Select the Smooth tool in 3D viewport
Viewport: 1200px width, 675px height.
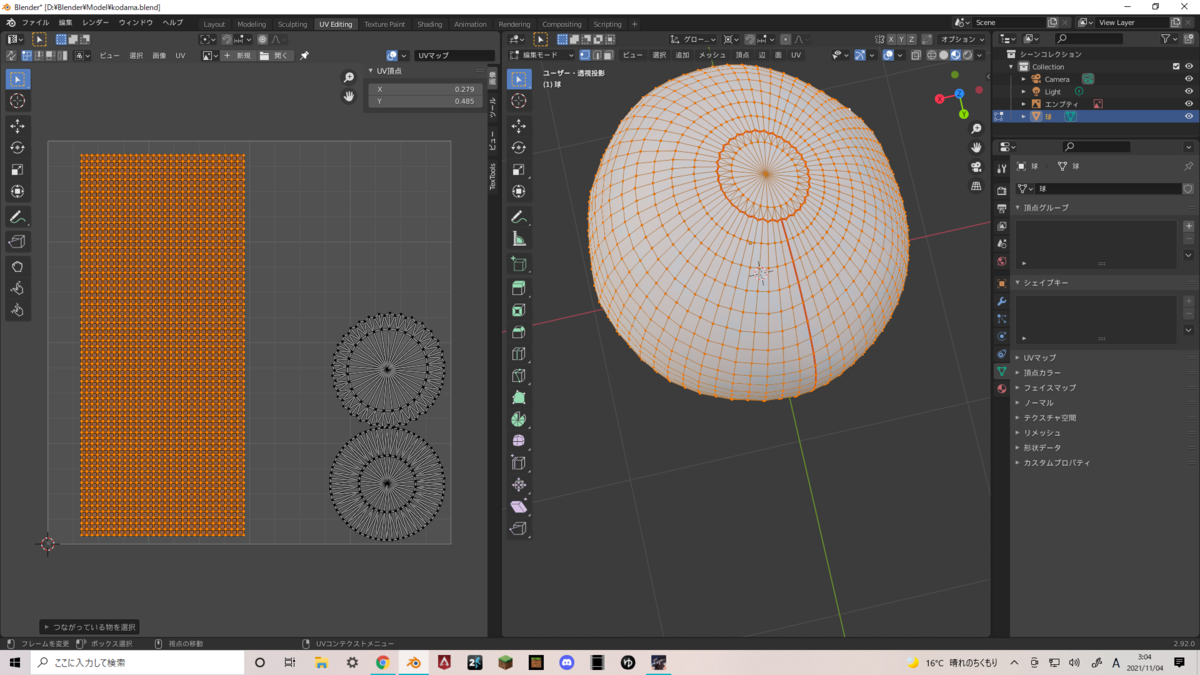click(519, 441)
